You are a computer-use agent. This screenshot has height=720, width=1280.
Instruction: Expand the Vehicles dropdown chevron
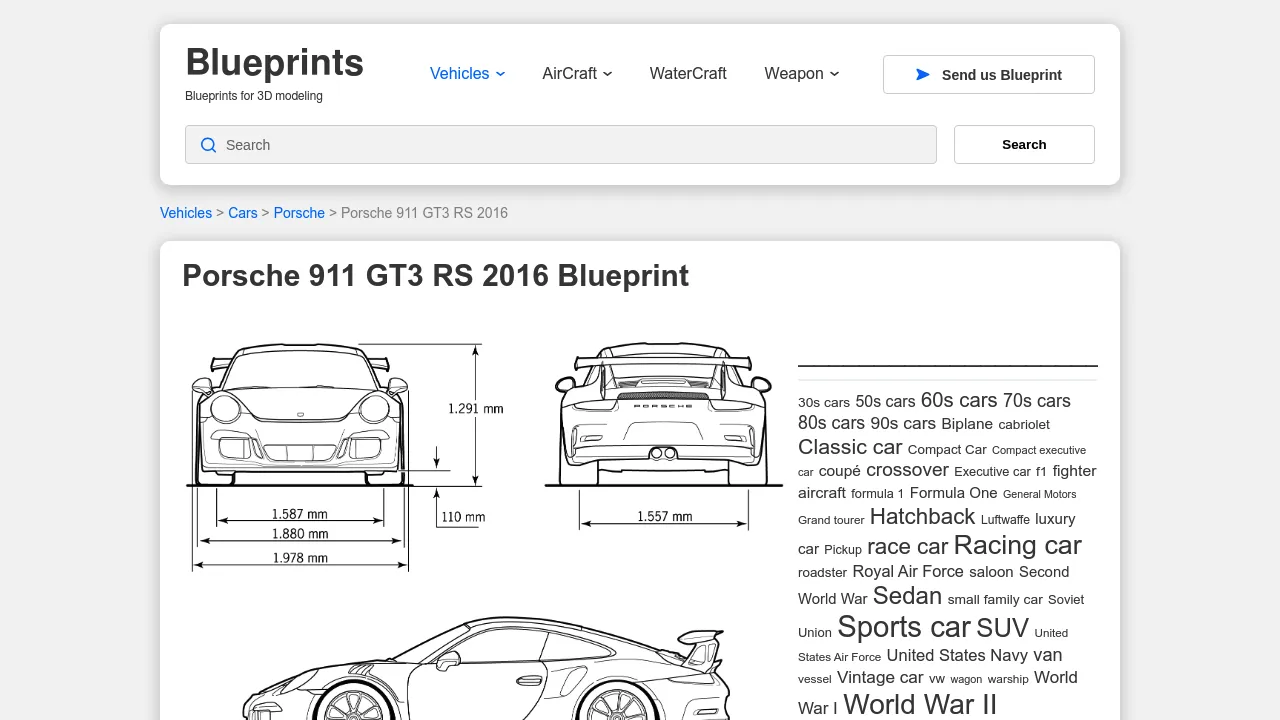500,74
